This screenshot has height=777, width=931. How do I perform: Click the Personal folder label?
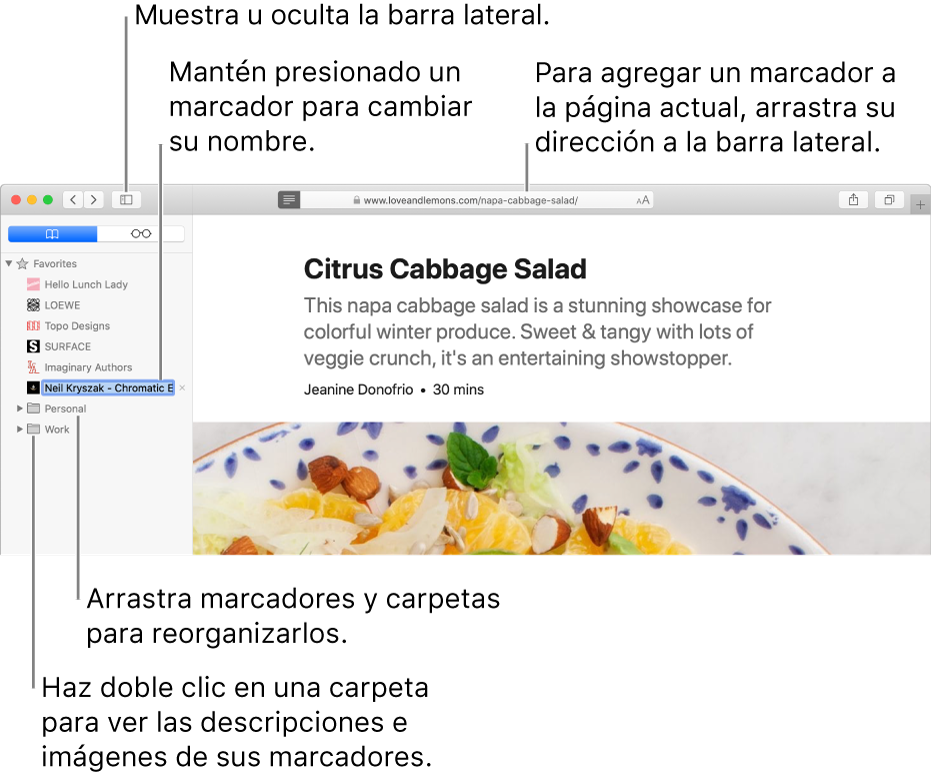click(65, 409)
